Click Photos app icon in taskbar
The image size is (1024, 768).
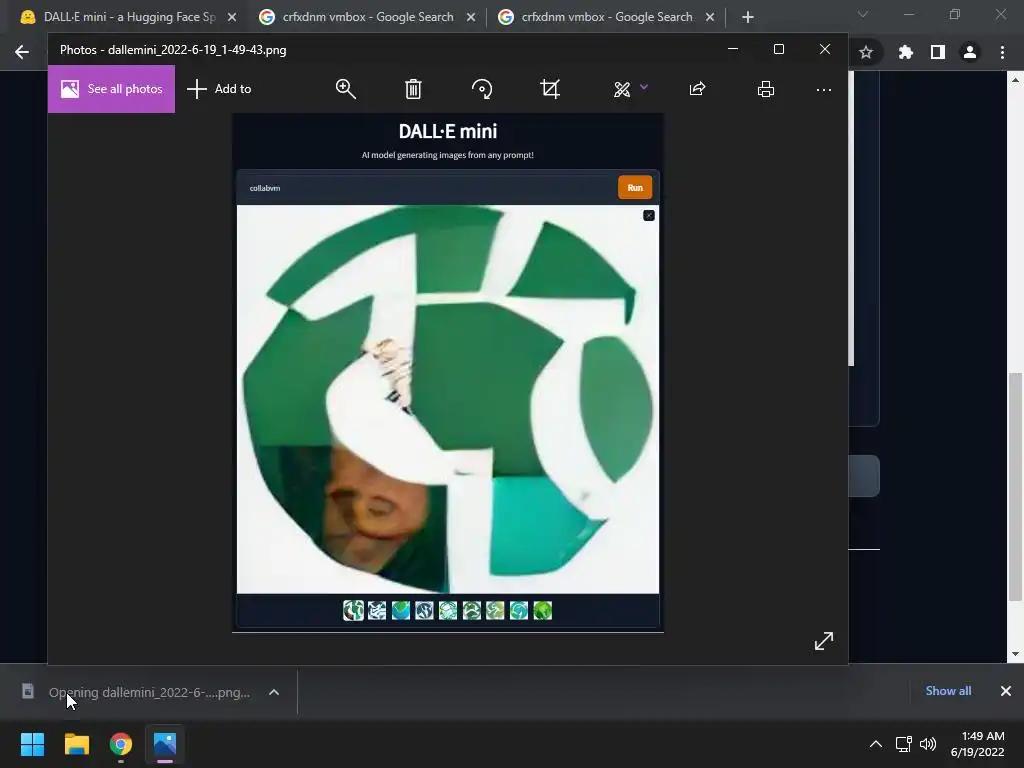point(165,744)
